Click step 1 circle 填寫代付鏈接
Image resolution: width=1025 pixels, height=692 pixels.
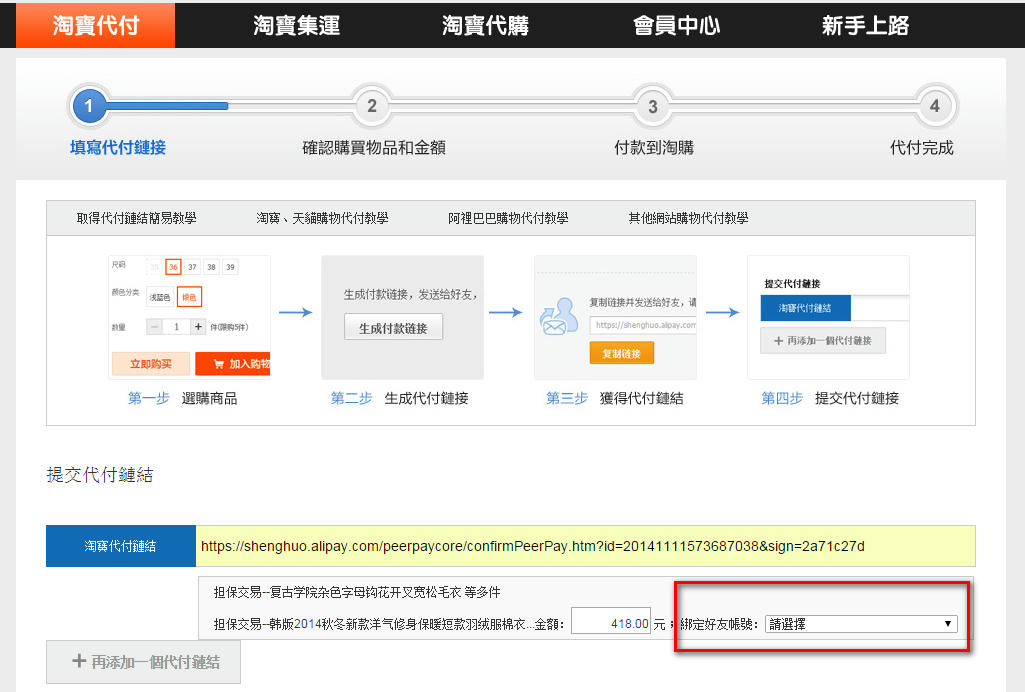coord(89,106)
